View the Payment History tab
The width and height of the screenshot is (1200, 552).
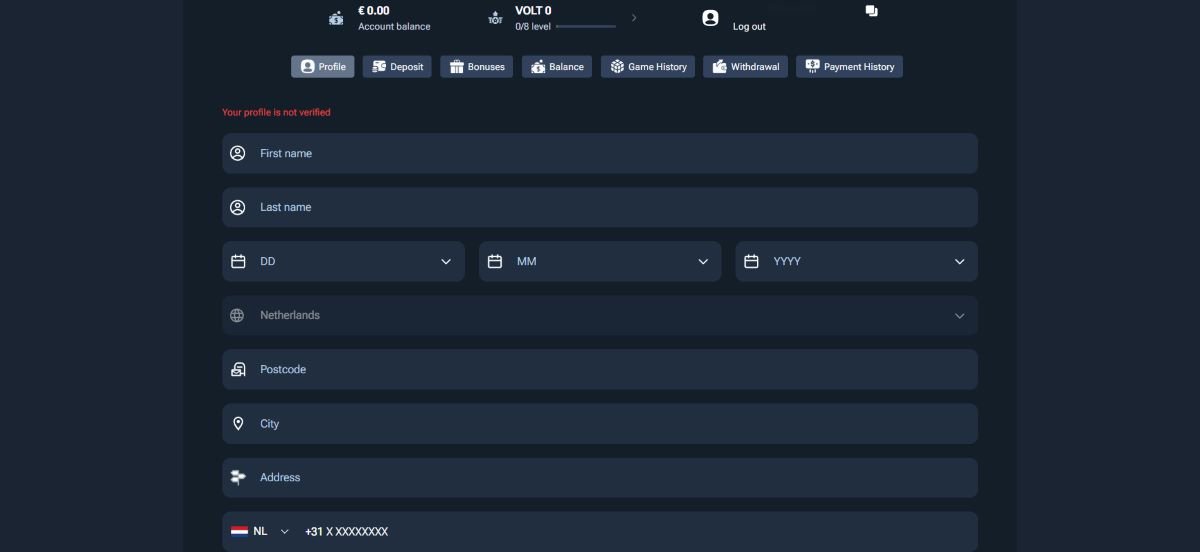click(850, 67)
